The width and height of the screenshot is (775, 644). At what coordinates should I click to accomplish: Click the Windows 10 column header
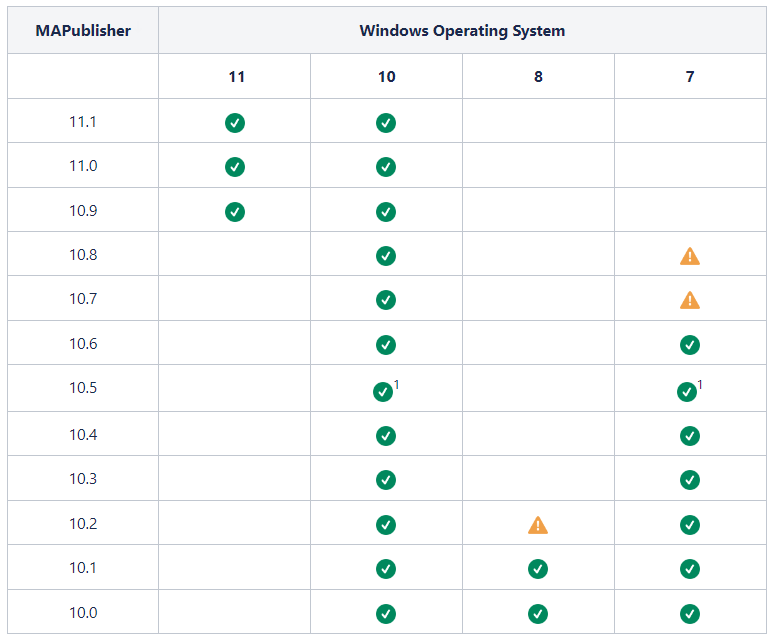(387, 77)
